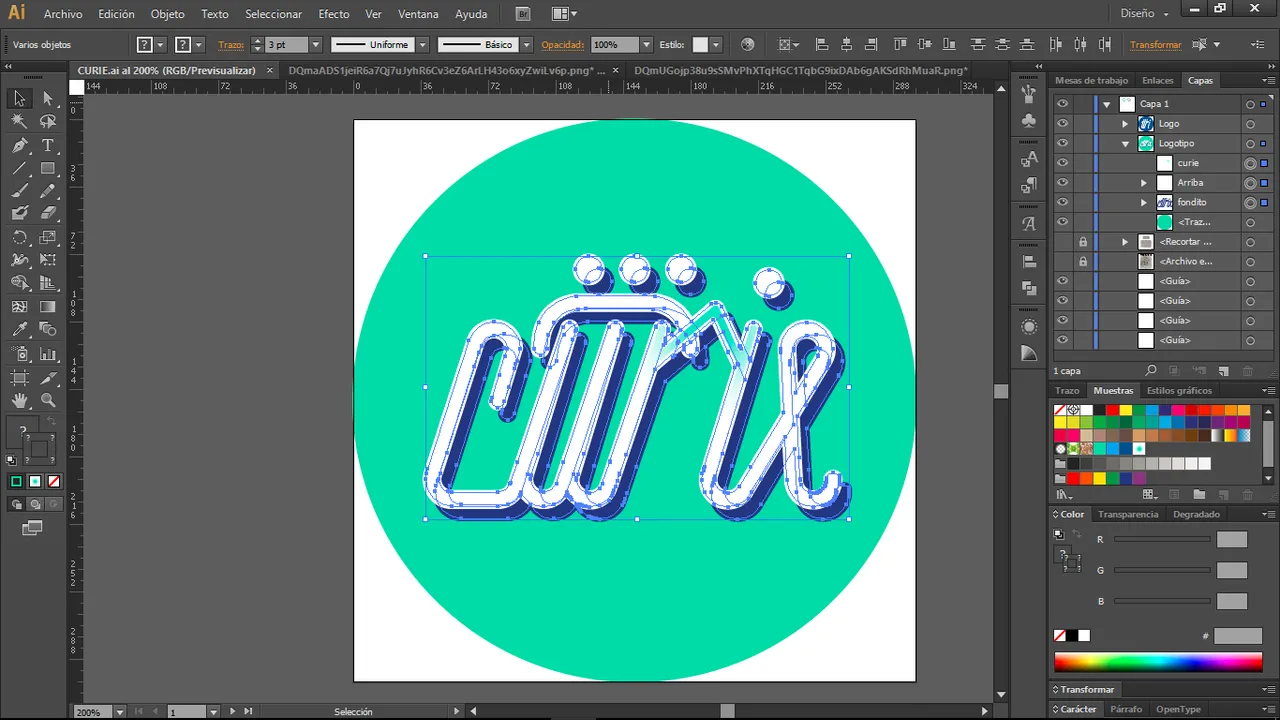
Task: Click the color spectrum bar in Color panel
Action: 1158,662
